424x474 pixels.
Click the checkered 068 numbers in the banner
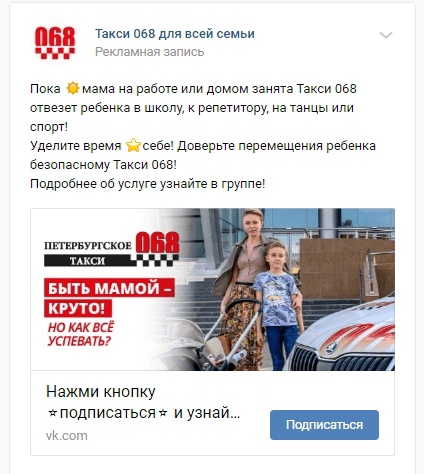(158, 248)
